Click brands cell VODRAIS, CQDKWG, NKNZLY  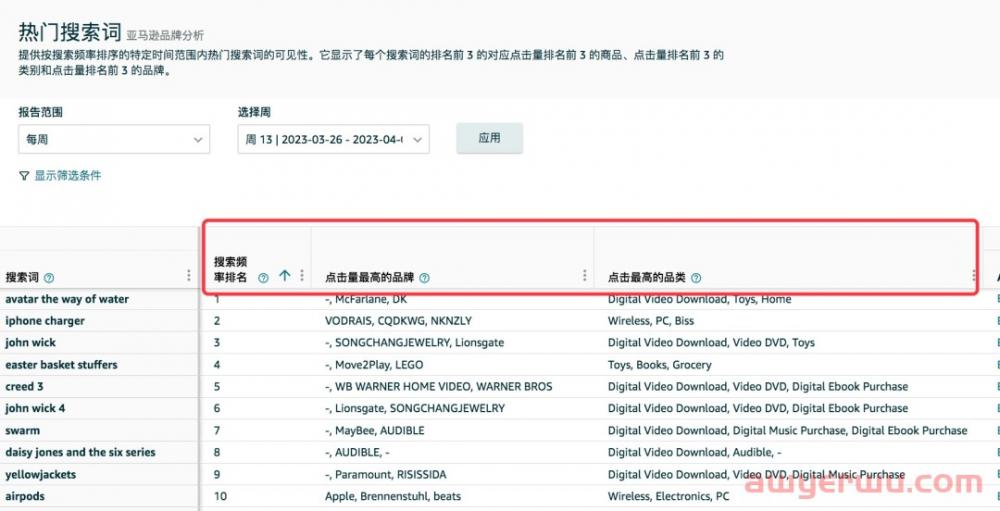(399, 321)
